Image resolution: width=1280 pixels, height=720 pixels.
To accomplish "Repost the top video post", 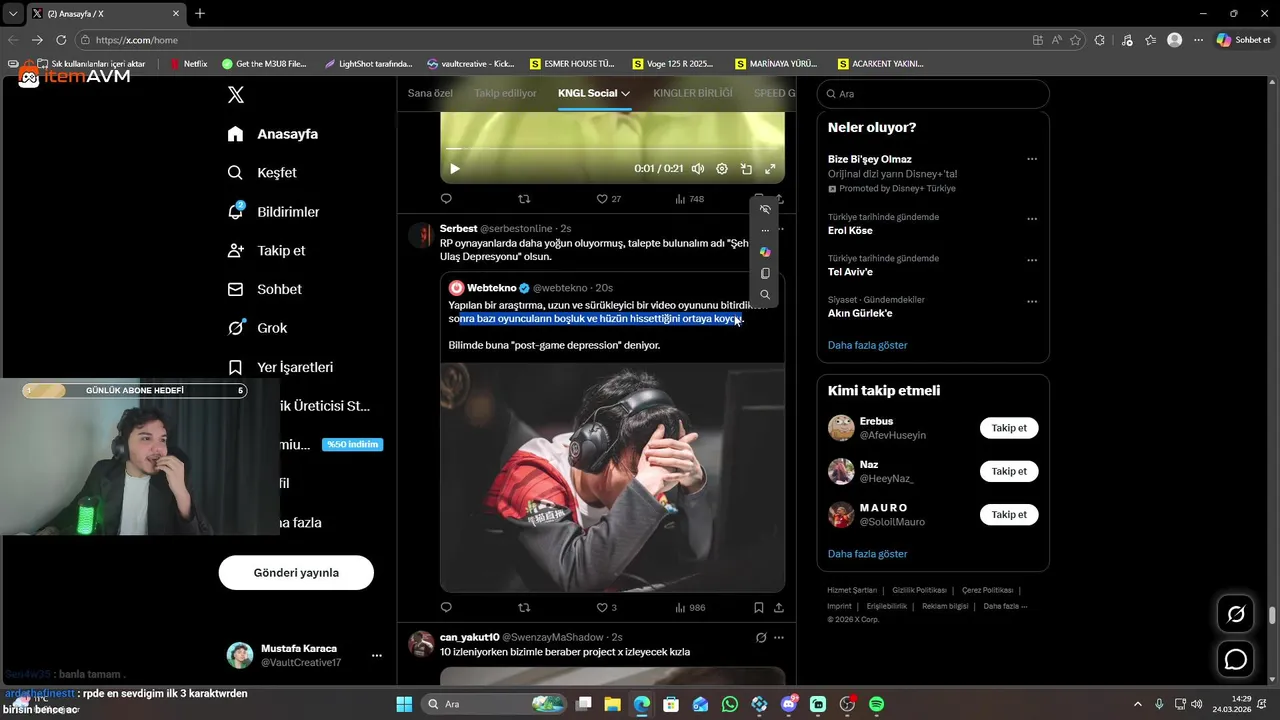I will click(x=524, y=199).
